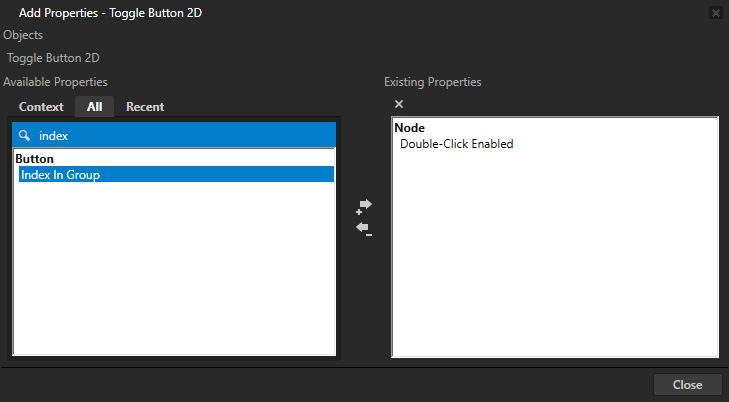Image resolution: width=729 pixels, height=402 pixels.
Task: Select Double-Click Enabled in Existing Properties
Action: tap(456, 144)
